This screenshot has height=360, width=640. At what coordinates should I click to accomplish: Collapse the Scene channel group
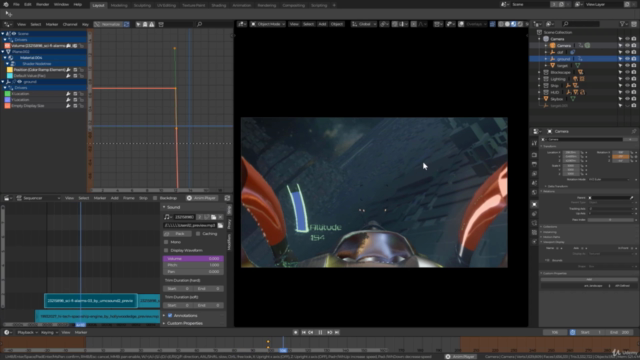click(3, 33)
